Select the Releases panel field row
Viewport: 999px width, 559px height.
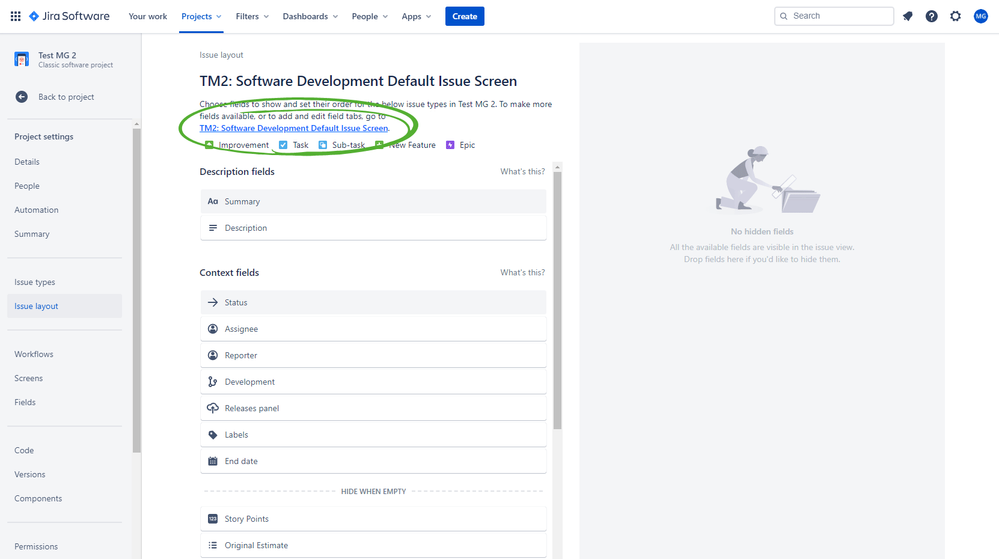(x=373, y=408)
